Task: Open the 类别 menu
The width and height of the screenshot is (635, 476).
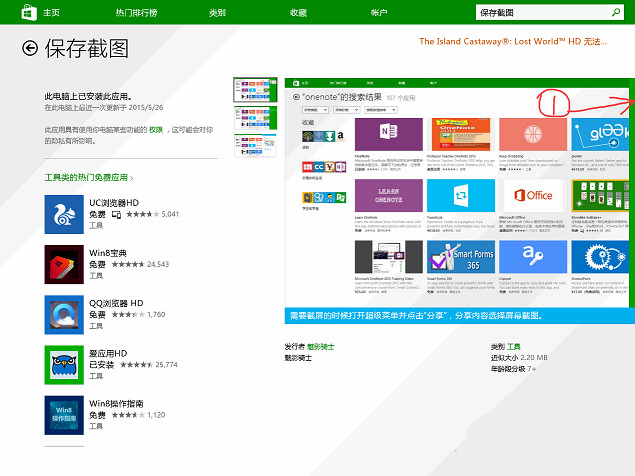Action: click(217, 13)
